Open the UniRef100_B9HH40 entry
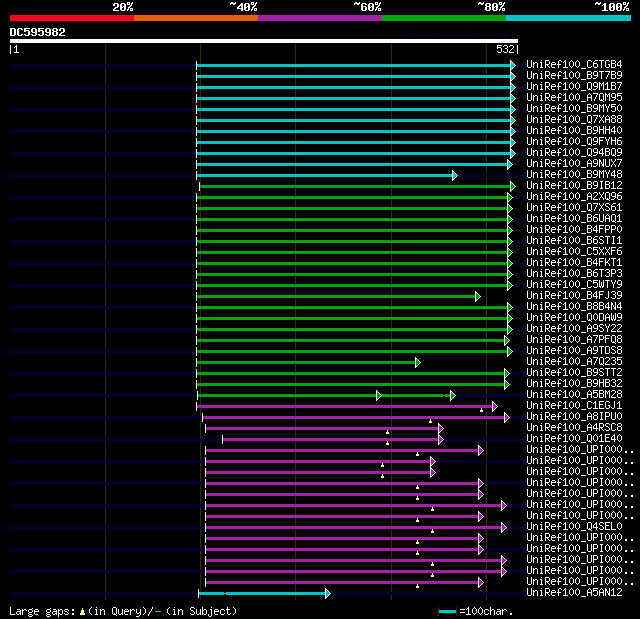Image resolution: width=640 pixels, height=619 pixels. click(x=574, y=131)
